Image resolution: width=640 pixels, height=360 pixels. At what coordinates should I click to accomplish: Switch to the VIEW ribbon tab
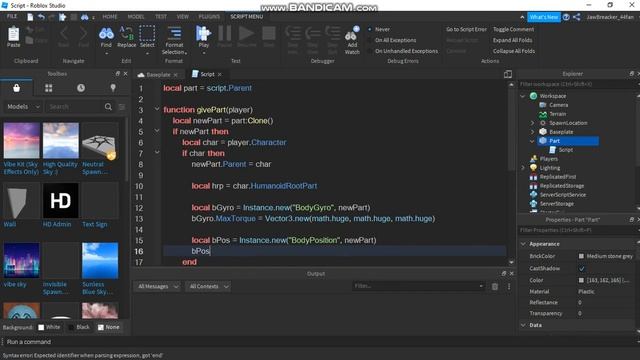[182, 17]
